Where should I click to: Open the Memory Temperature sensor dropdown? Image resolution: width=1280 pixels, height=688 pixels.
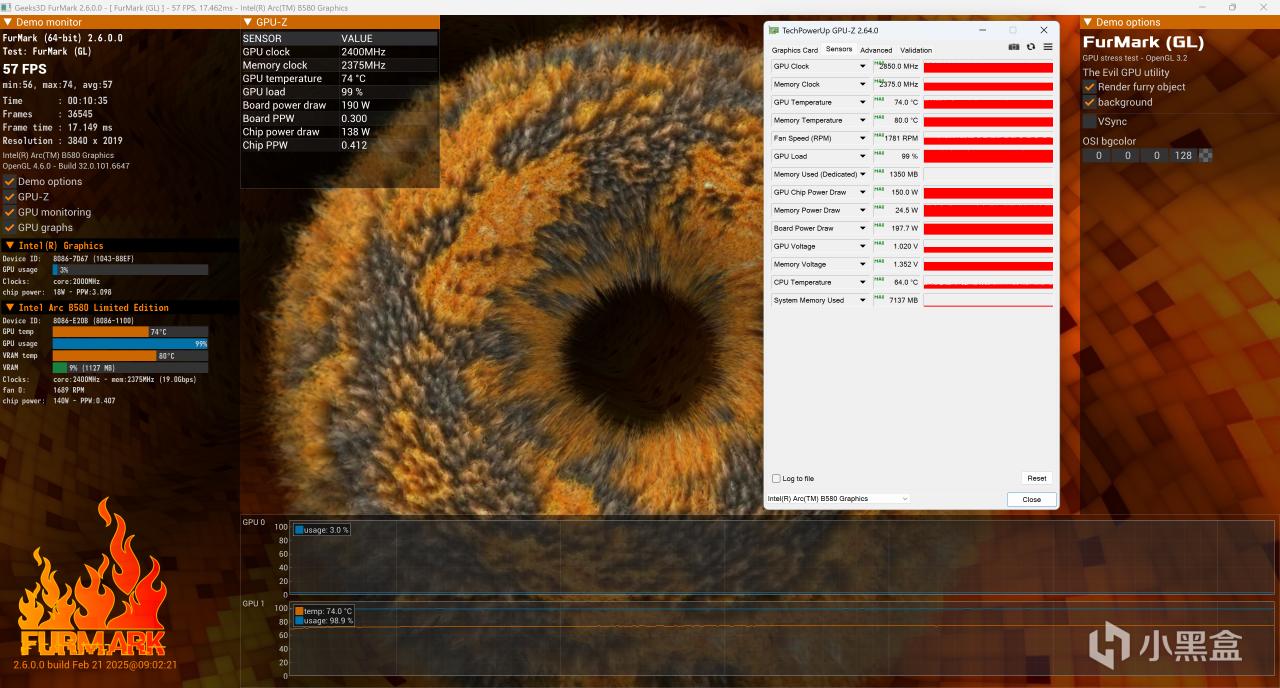863,120
